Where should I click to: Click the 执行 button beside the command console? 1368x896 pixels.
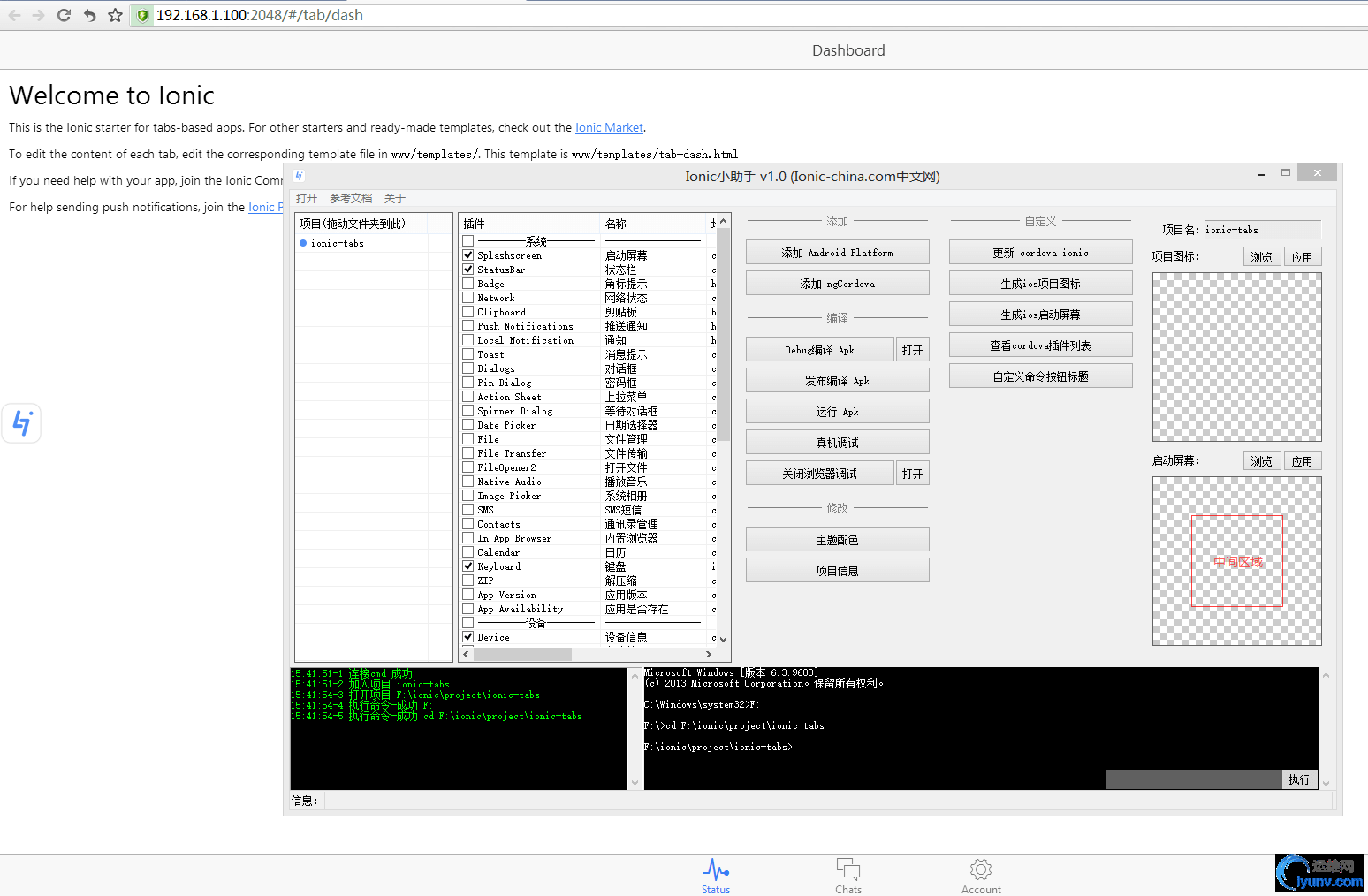1299,779
